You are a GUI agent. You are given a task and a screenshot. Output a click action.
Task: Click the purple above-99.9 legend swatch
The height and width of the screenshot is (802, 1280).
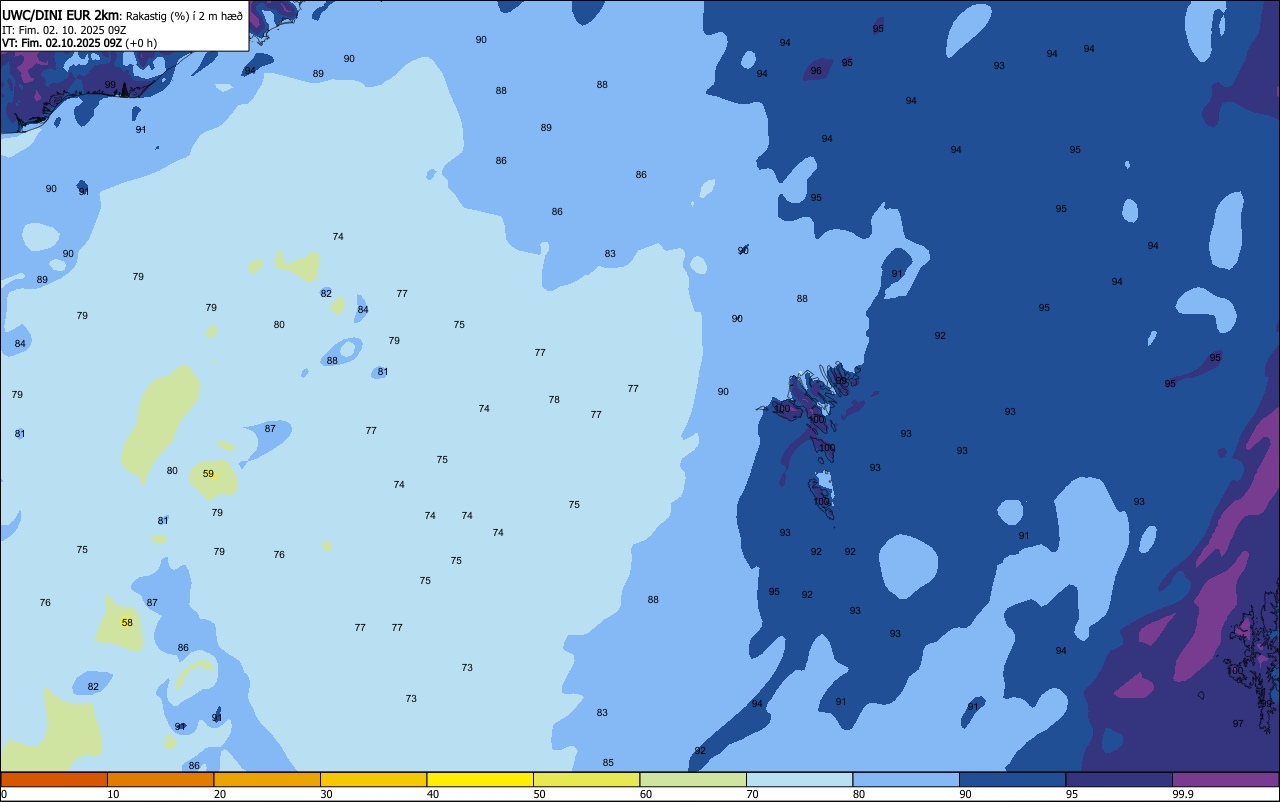point(1225,779)
